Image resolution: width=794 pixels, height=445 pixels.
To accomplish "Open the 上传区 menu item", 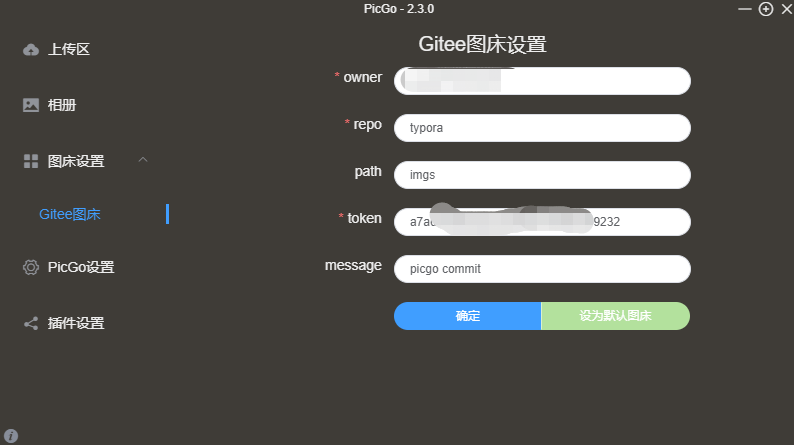I will click(x=68, y=50).
